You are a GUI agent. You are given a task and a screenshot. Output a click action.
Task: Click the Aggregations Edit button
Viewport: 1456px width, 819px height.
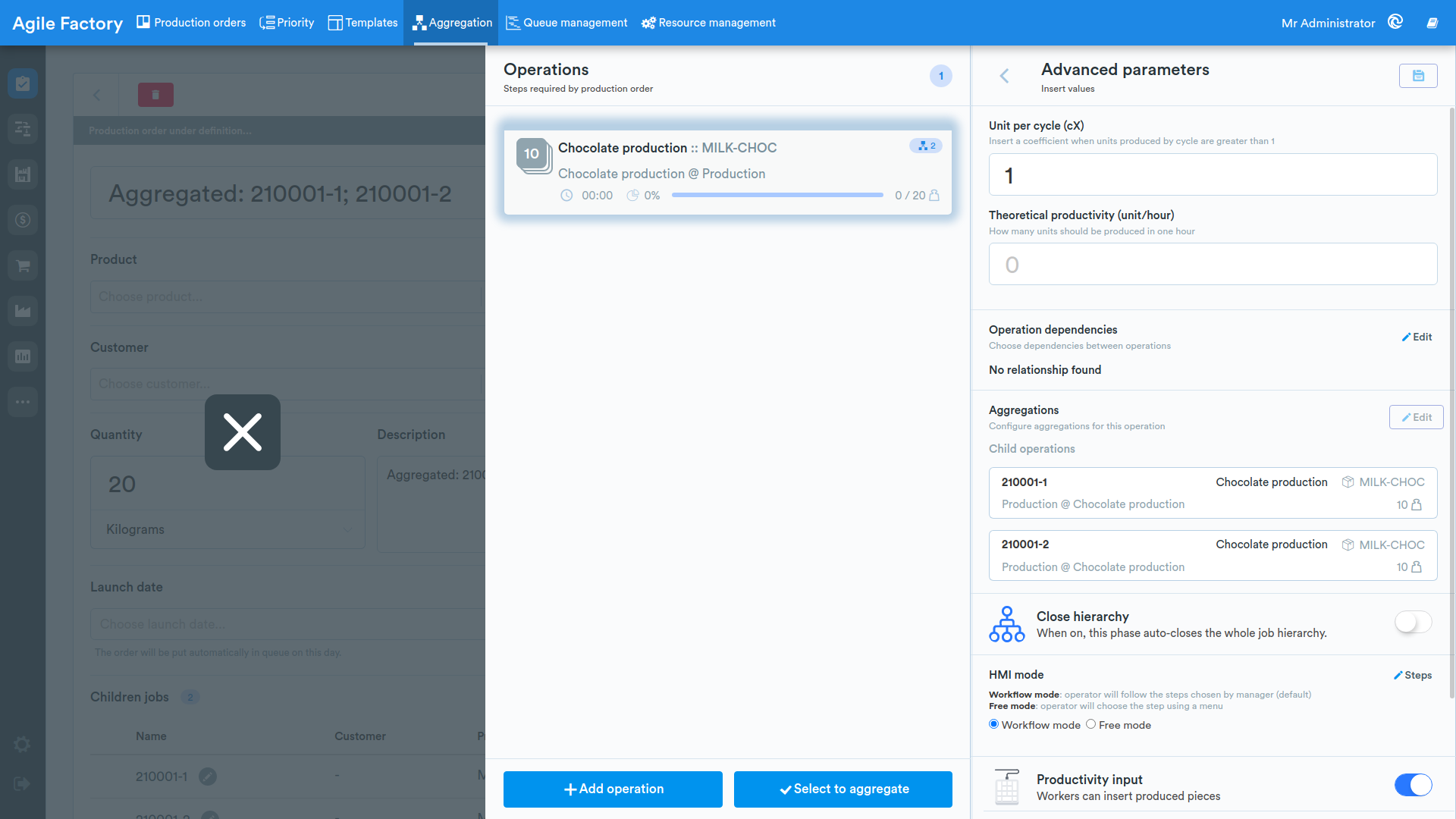pos(1416,417)
